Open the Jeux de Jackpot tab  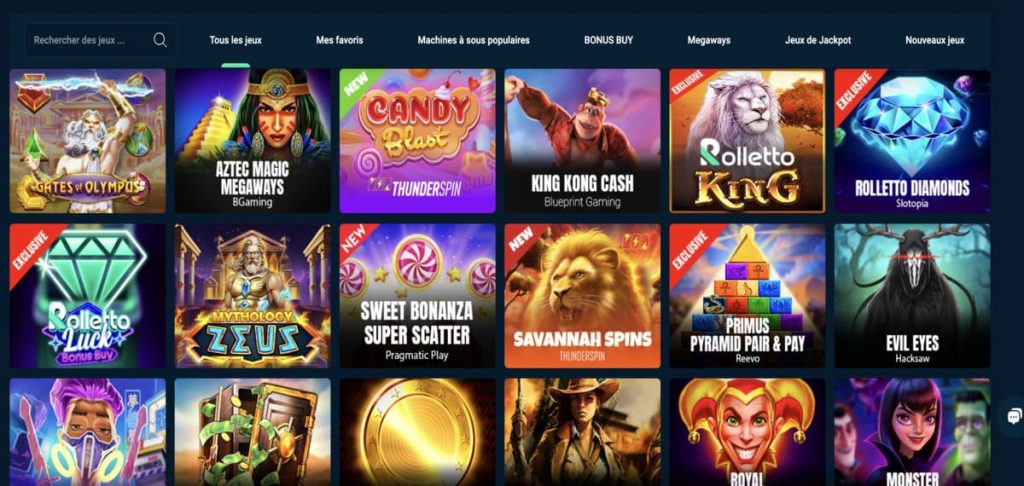click(x=818, y=40)
